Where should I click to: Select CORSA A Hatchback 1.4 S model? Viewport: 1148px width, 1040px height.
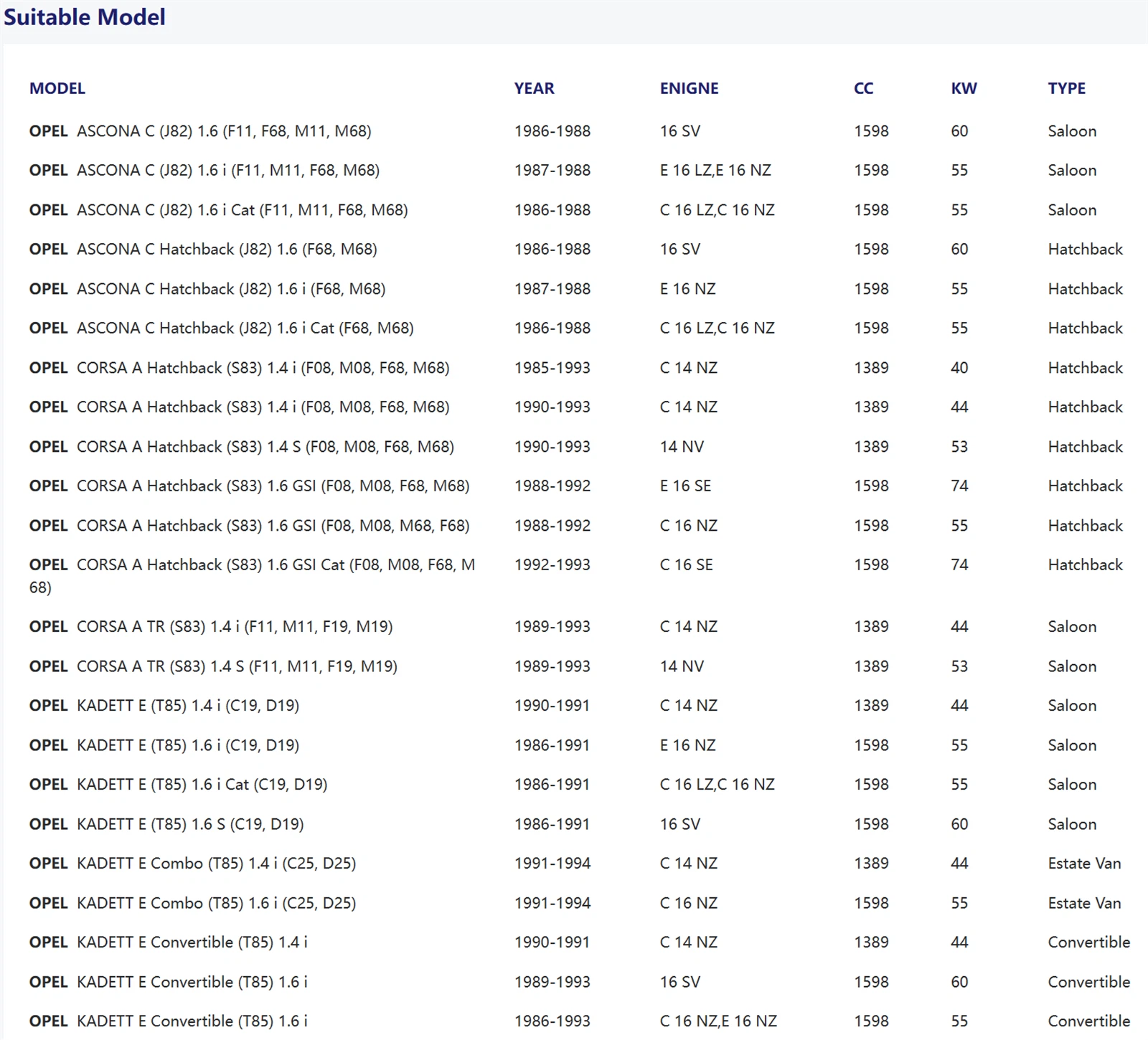[242, 447]
